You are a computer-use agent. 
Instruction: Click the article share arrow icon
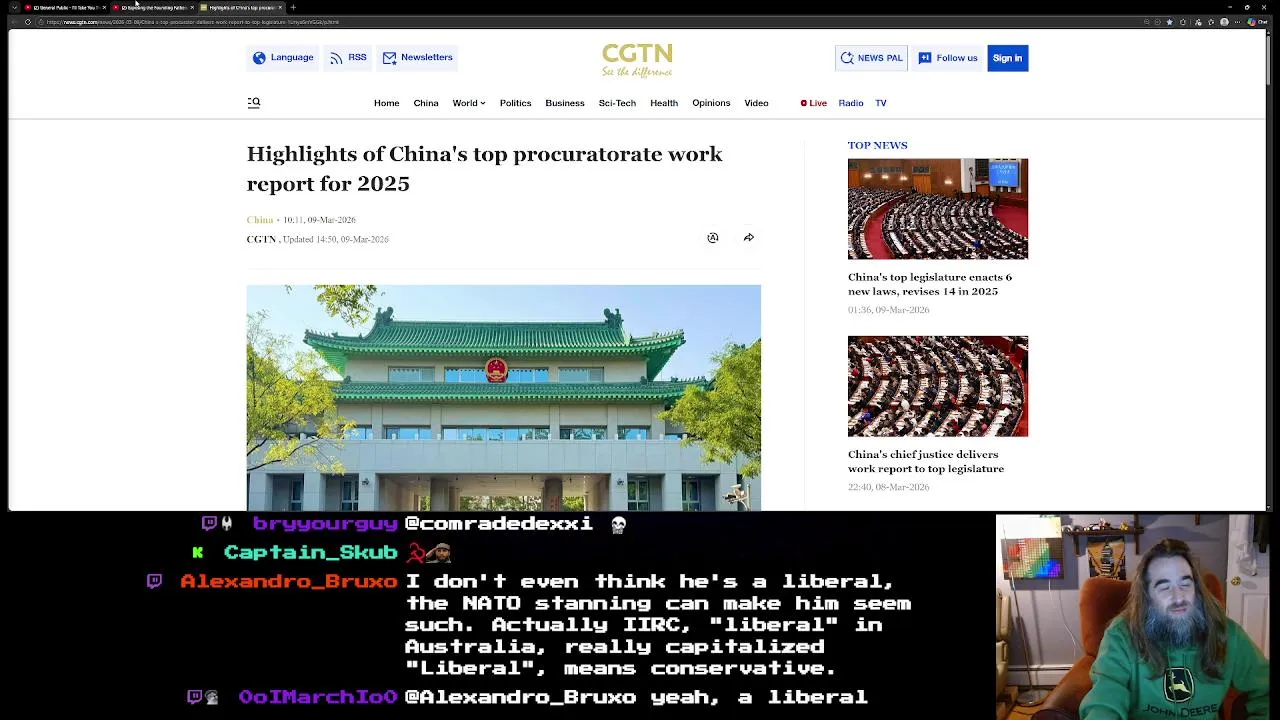pos(748,238)
